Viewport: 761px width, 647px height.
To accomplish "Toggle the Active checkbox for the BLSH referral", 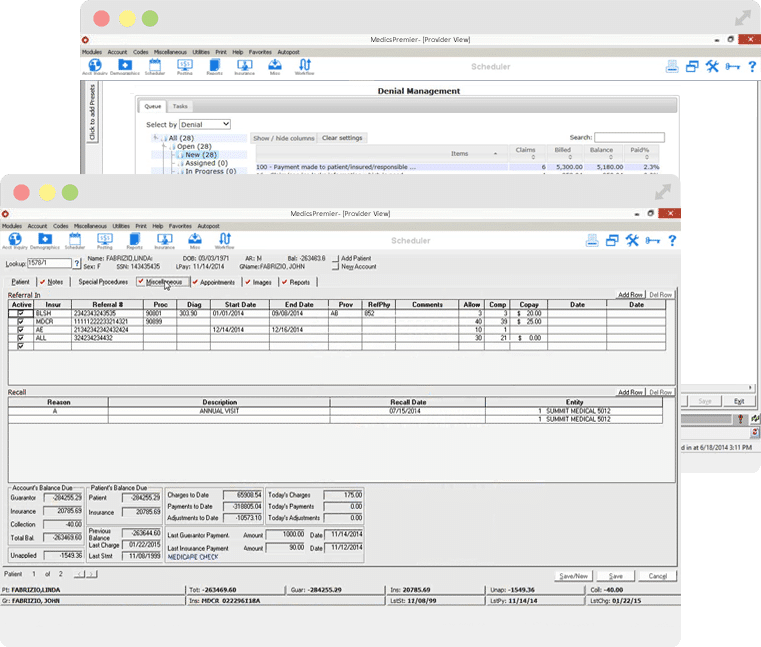I will [x=20, y=313].
